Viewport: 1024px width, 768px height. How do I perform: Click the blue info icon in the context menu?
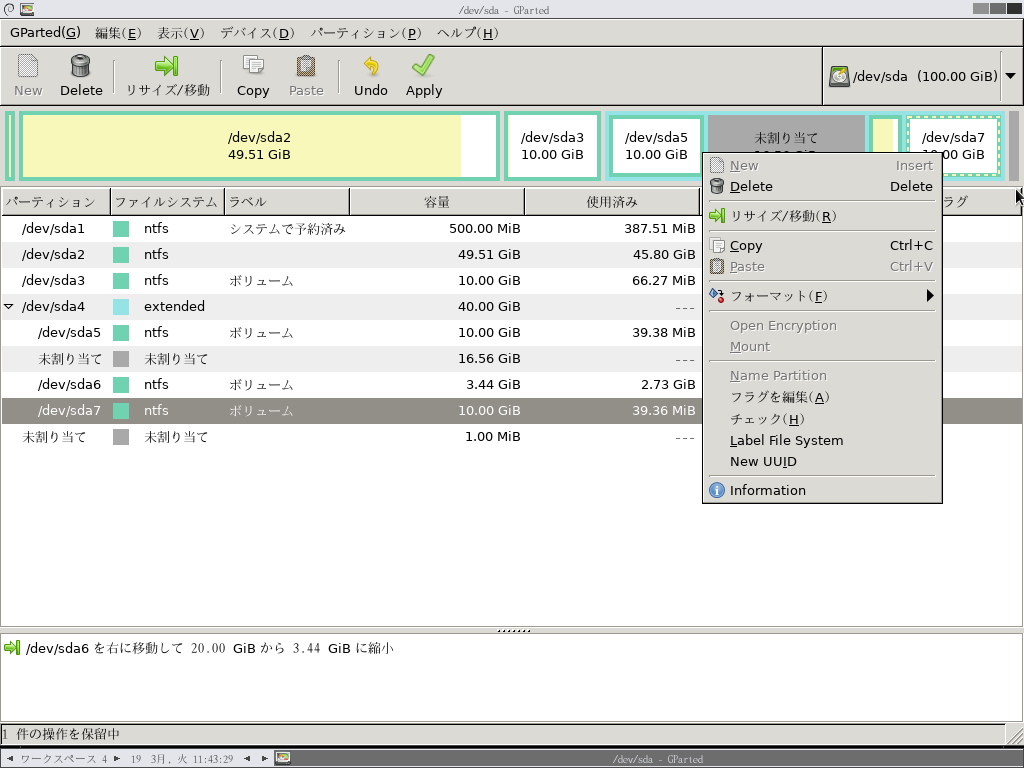point(716,490)
